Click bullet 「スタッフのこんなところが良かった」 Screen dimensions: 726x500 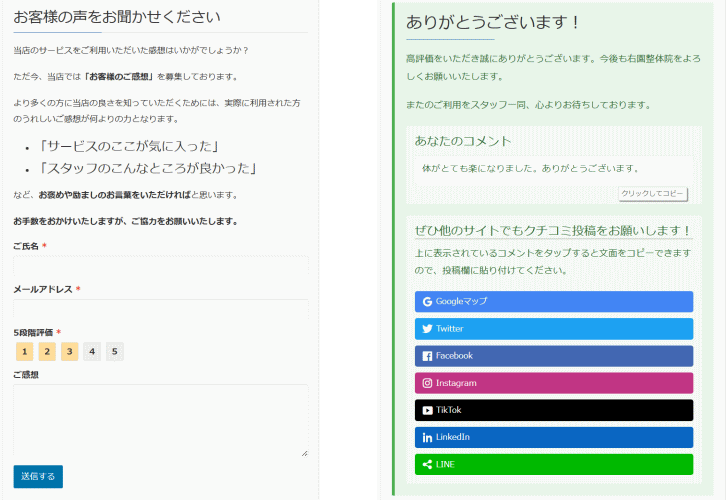pyautogui.click(x=147, y=168)
